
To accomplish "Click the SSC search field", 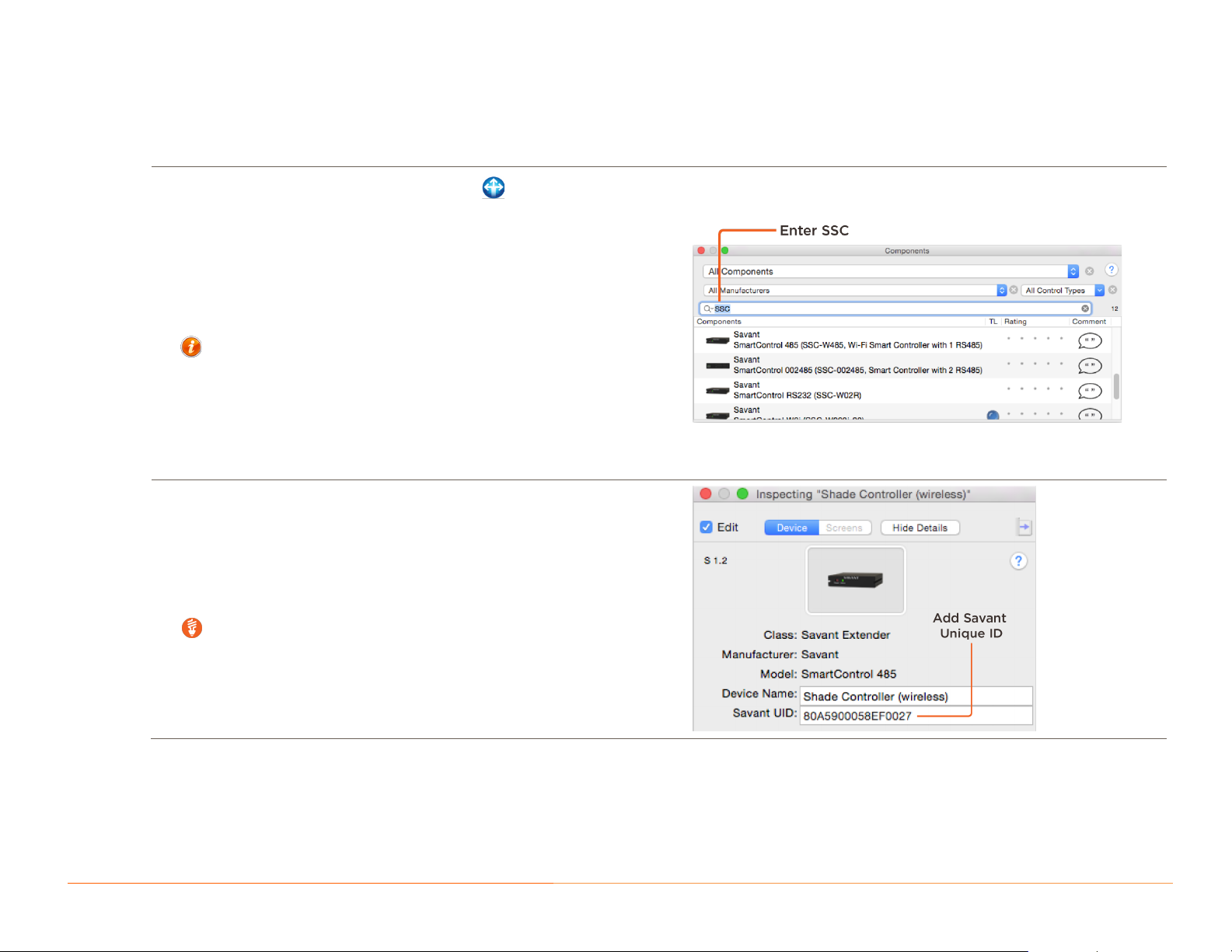I will 895,309.
